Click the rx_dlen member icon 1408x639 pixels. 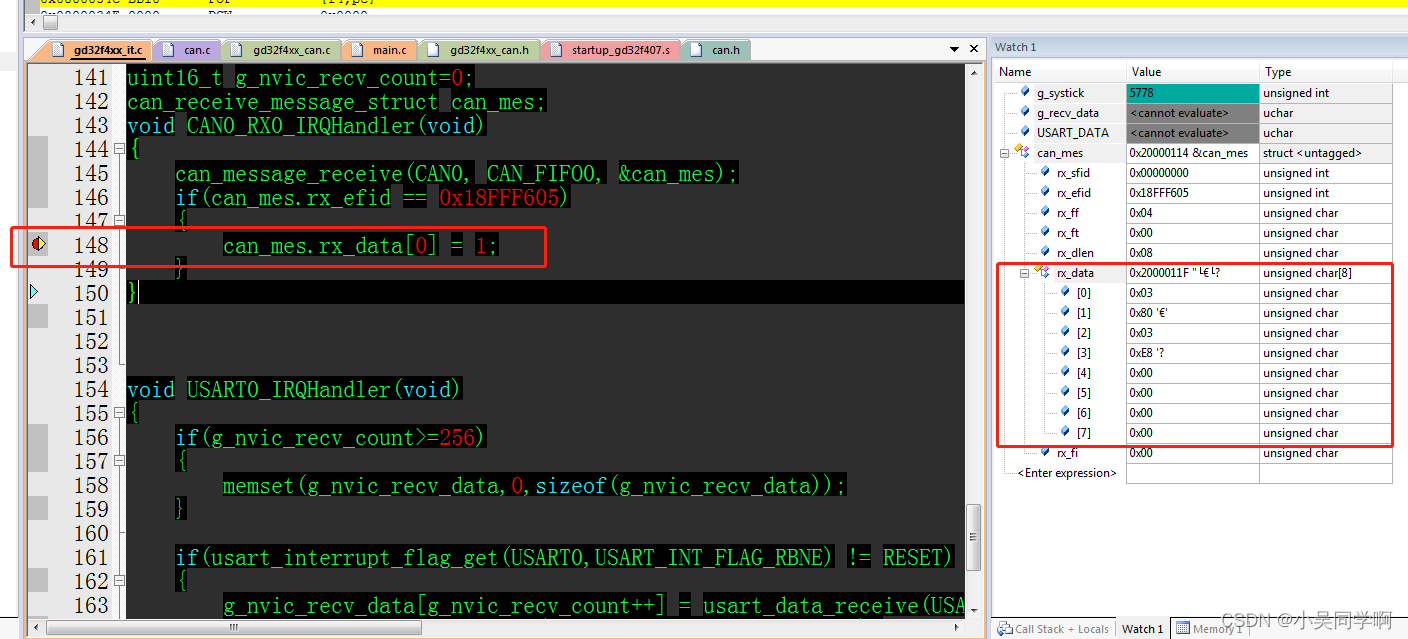(1045, 252)
